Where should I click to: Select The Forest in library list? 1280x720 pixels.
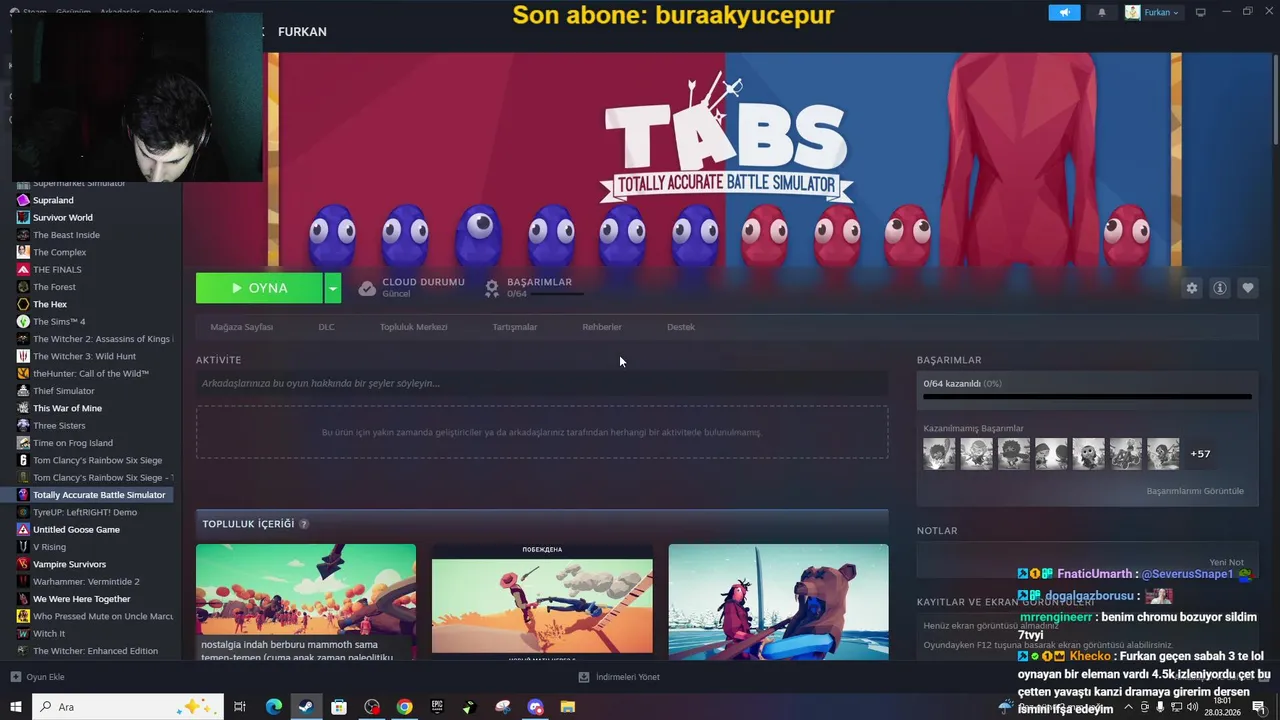pyautogui.click(x=54, y=287)
